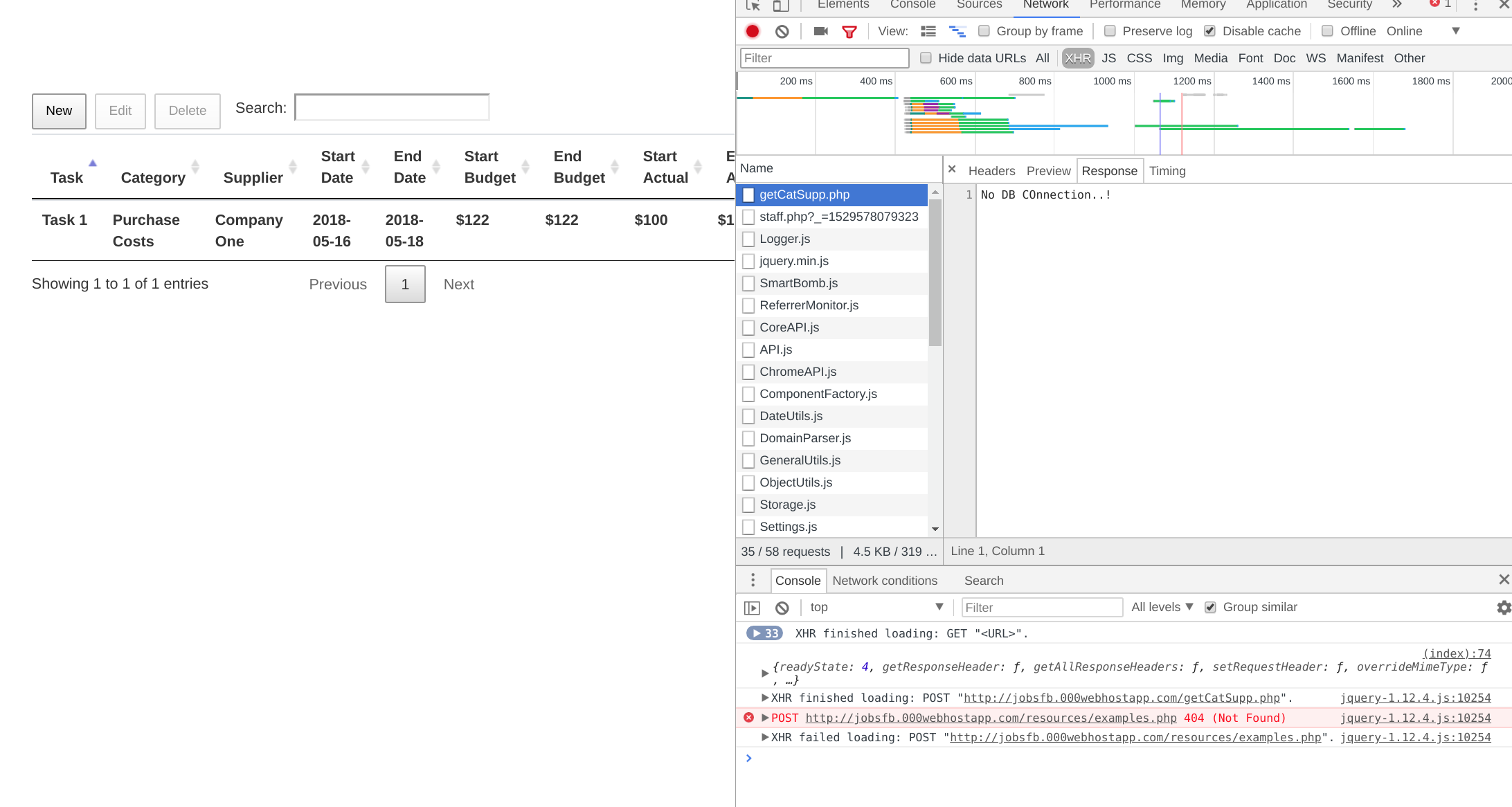The image size is (1512, 807).
Task: Click the request list scrollbar thumb
Action: [x=935, y=273]
